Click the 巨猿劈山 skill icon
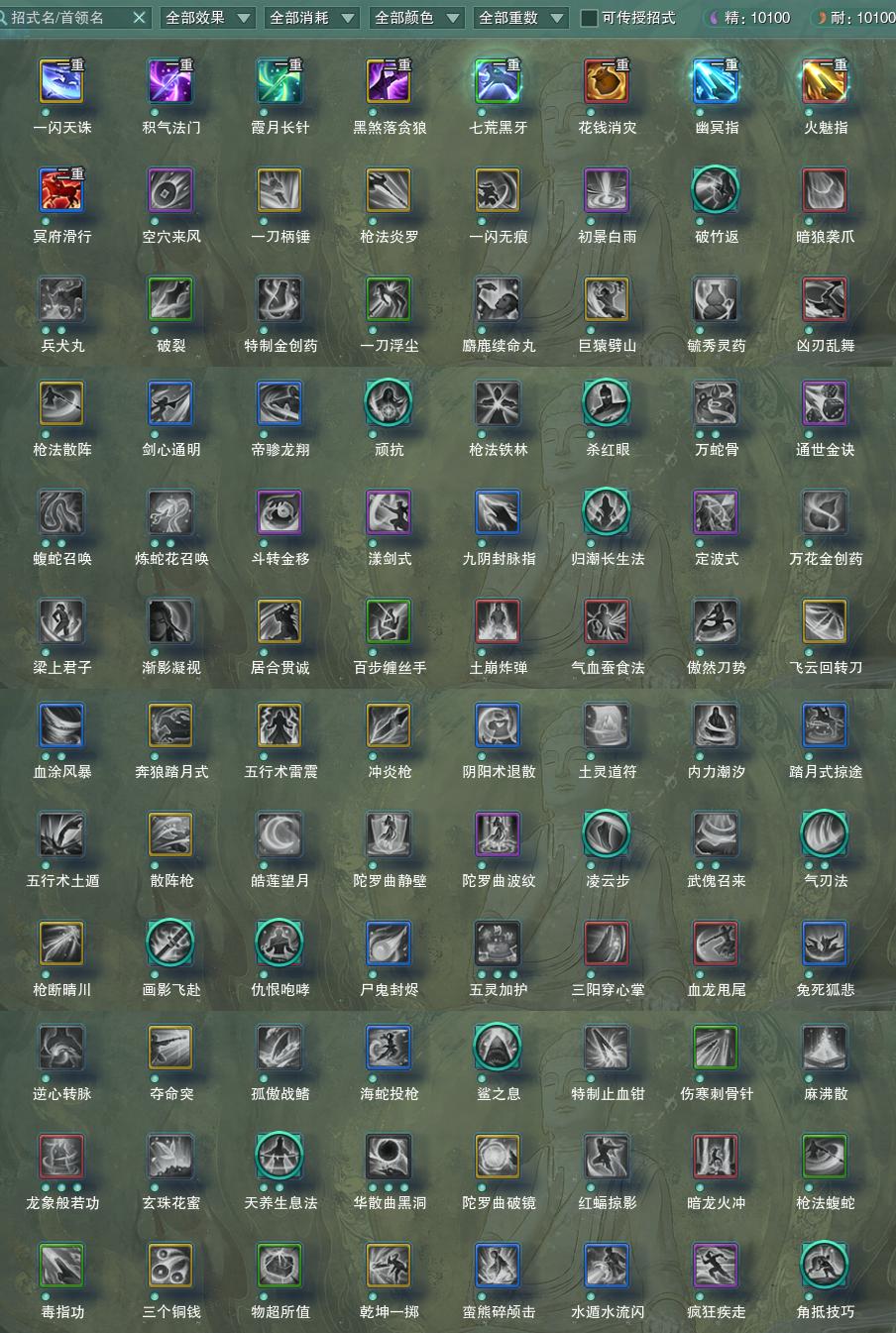Viewport: 896px width, 1333px height. tap(607, 299)
